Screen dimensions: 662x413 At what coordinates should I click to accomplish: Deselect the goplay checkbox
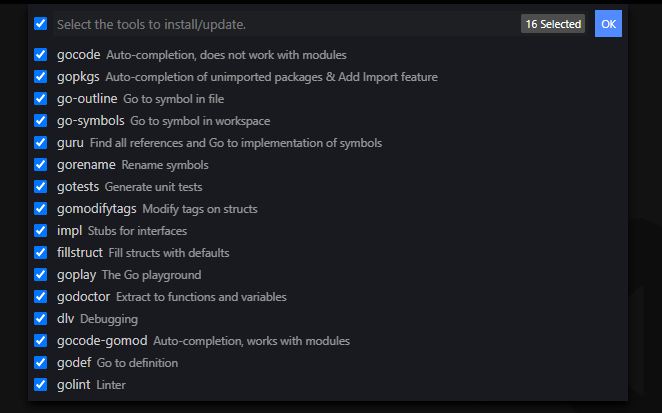click(x=41, y=274)
